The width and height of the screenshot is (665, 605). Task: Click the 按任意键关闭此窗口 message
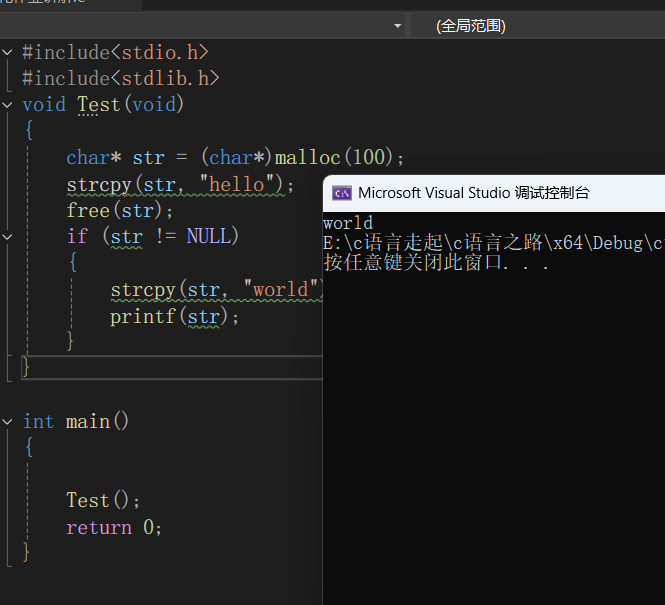(x=436, y=263)
